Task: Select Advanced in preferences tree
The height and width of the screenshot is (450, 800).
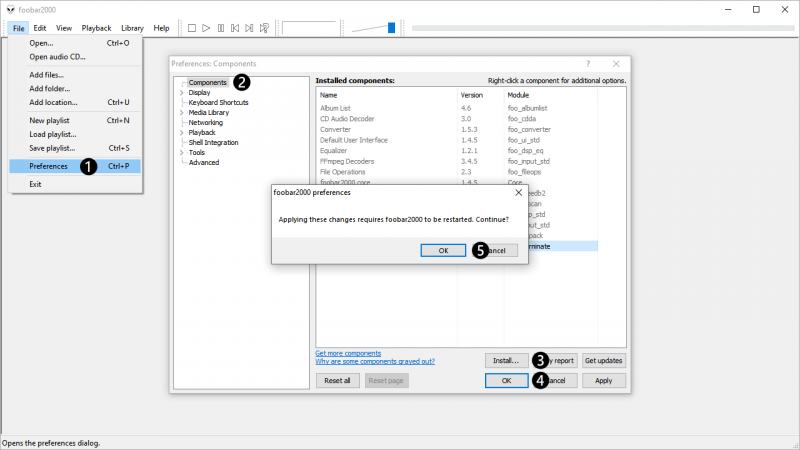Action: pyautogui.click(x=203, y=162)
